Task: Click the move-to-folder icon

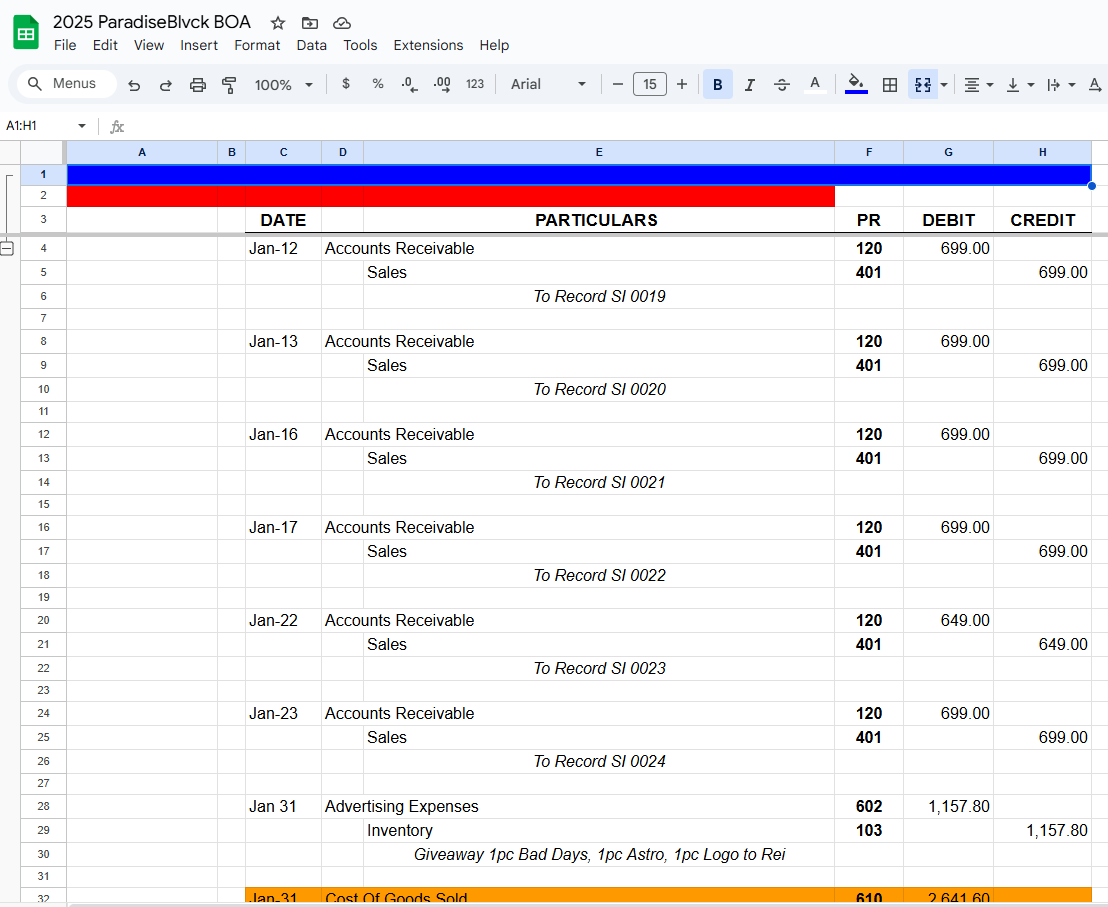Action: [310, 23]
